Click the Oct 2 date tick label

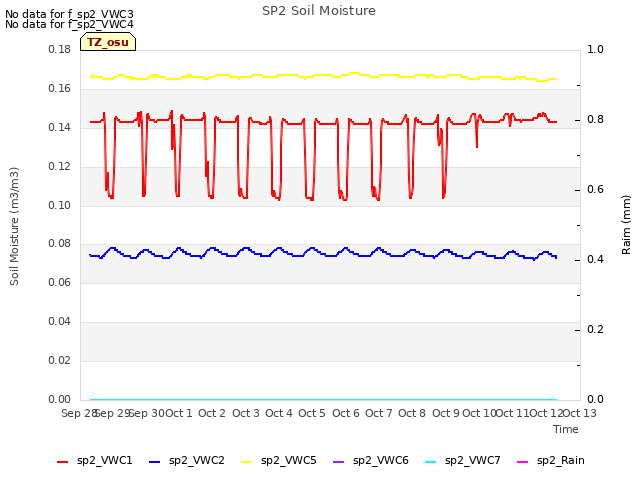[x=212, y=413]
